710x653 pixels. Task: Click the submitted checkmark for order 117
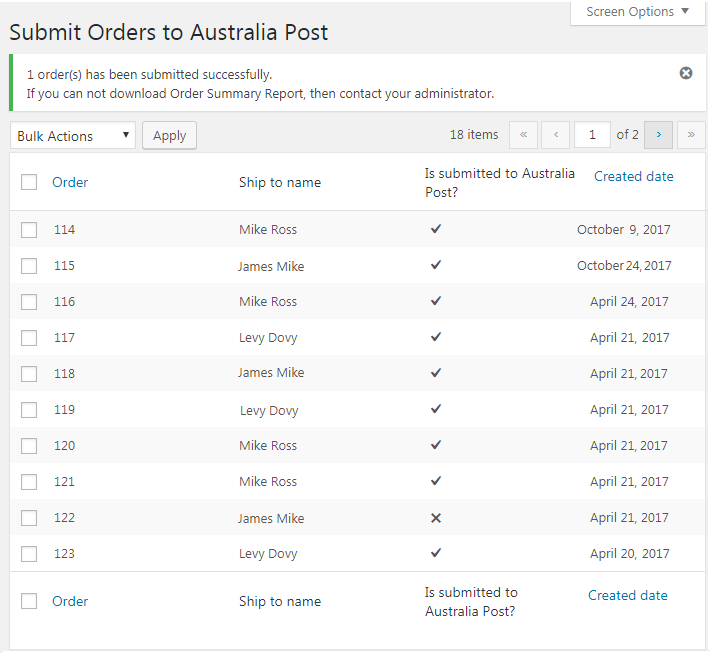pyautogui.click(x=436, y=336)
